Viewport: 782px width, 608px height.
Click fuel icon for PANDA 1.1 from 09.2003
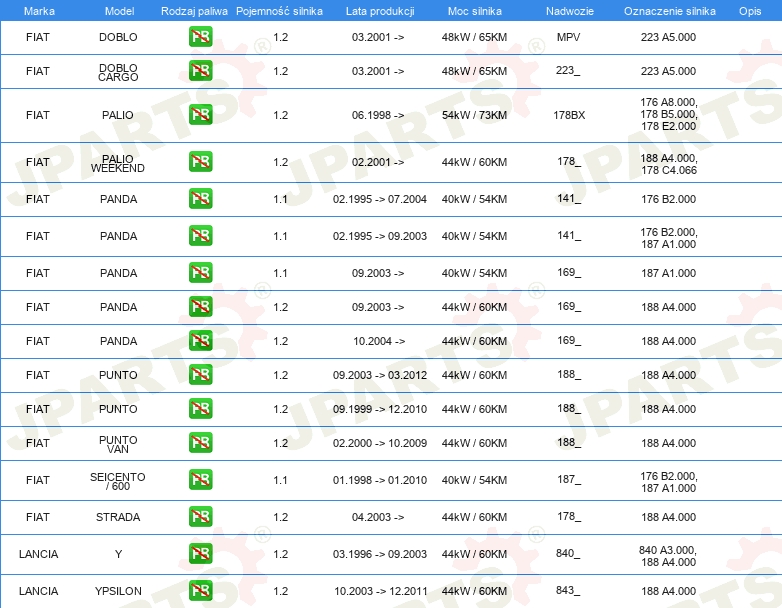tap(200, 272)
